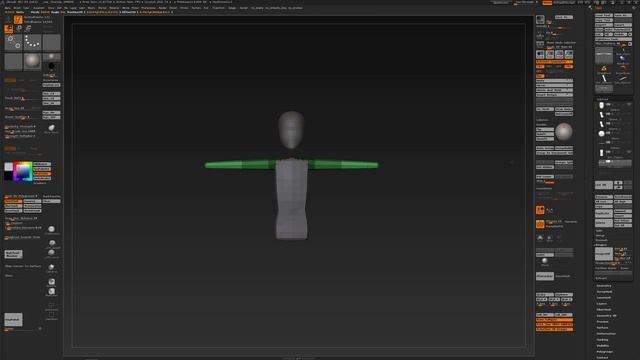Switch to the Move transform icon

point(18,29)
